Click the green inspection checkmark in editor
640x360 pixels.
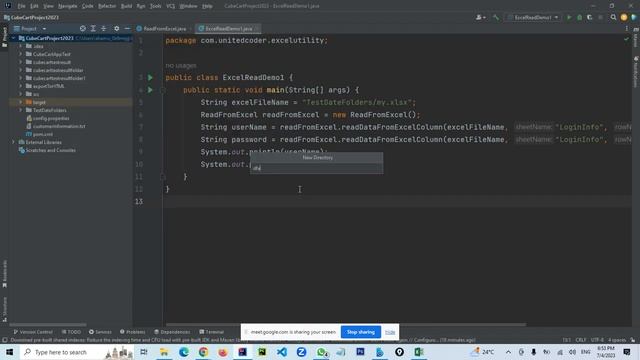click(x=626, y=40)
